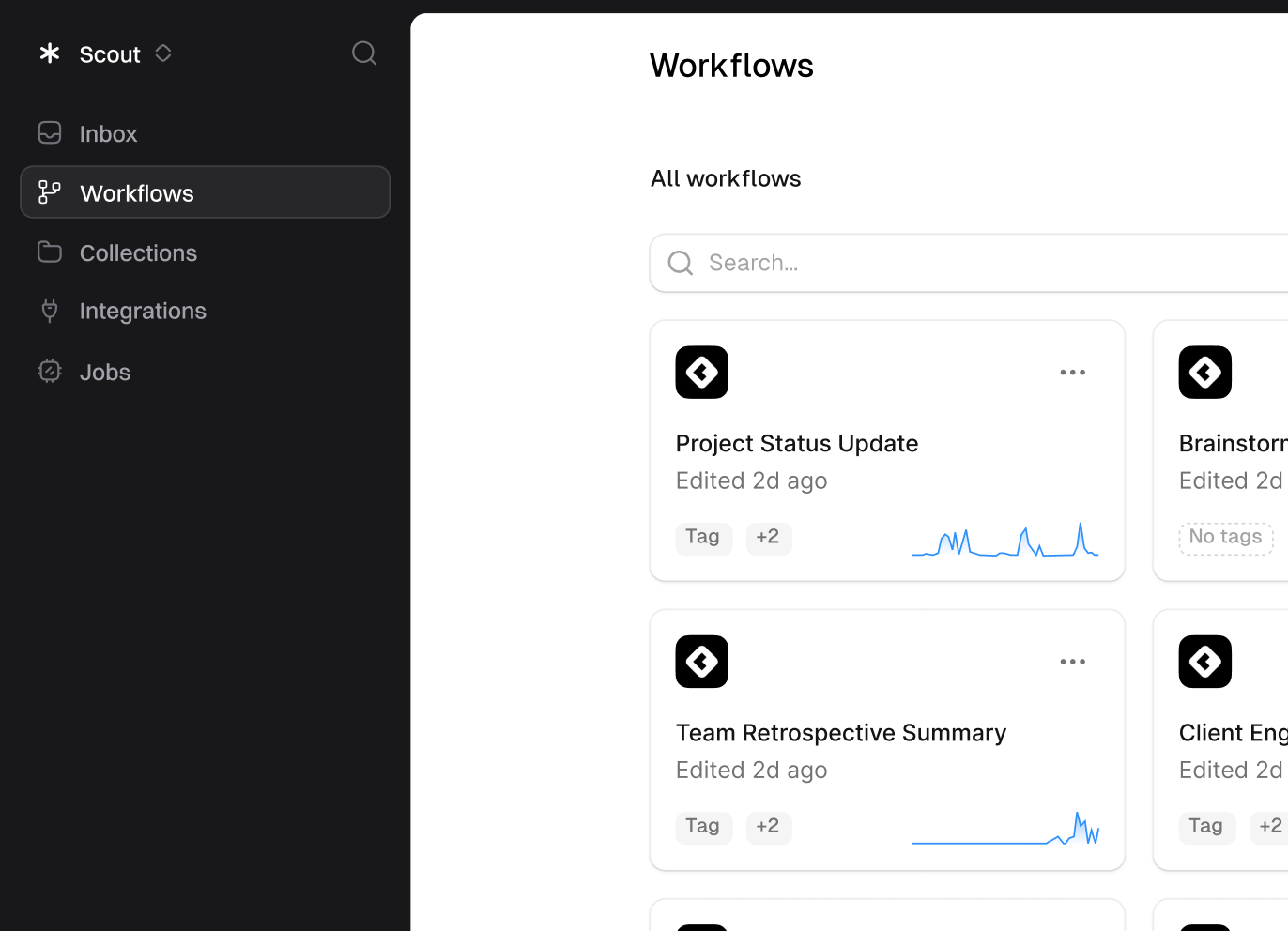Select Workflows in the sidebar
1288x931 pixels.
[205, 192]
